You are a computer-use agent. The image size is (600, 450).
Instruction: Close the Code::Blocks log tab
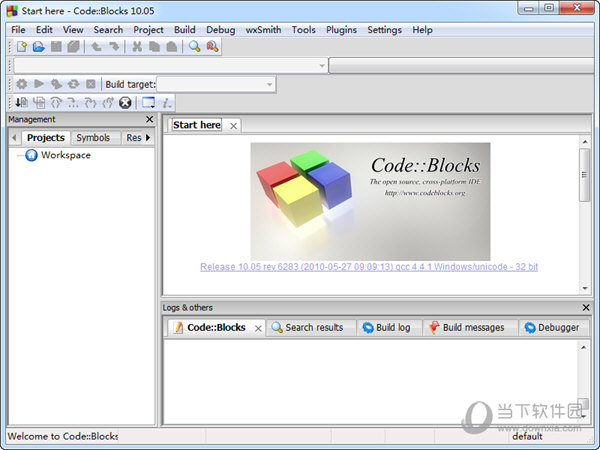click(259, 328)
